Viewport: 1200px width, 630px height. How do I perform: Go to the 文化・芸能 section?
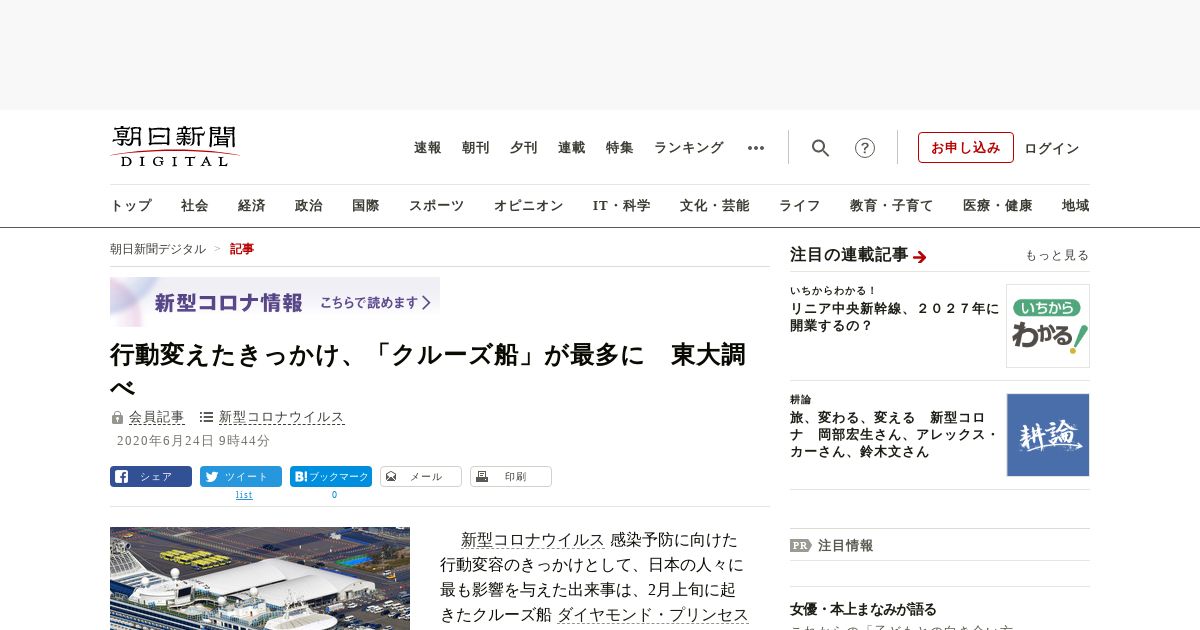[715, 206]
